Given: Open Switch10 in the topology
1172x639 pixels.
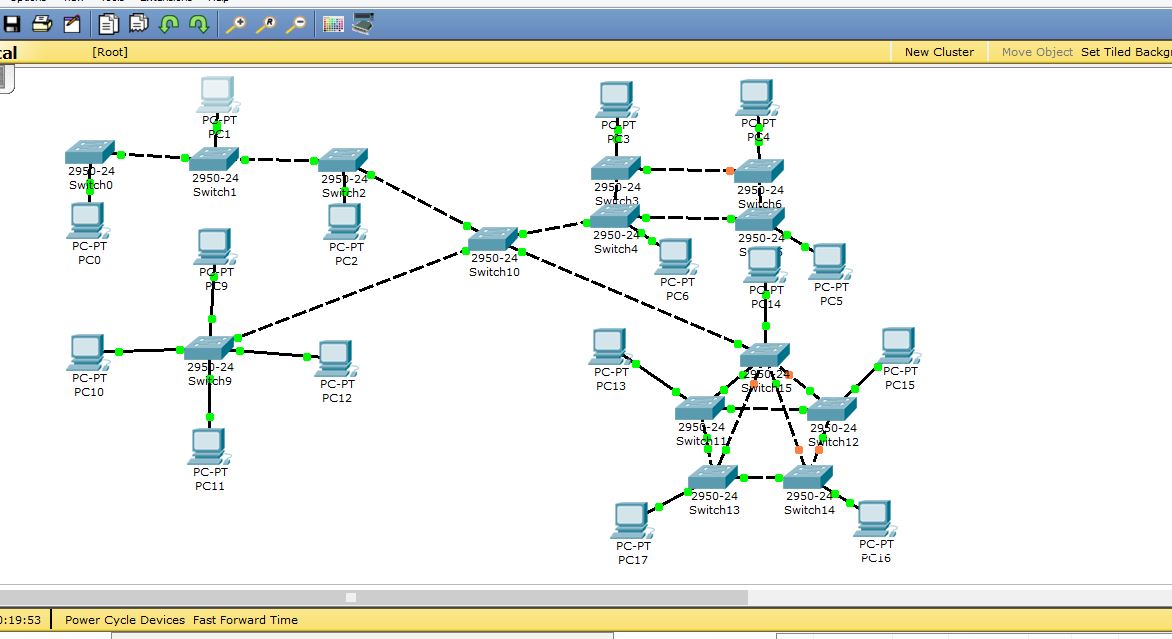Looking at the screenshot, I should click(x=492, y=242).
